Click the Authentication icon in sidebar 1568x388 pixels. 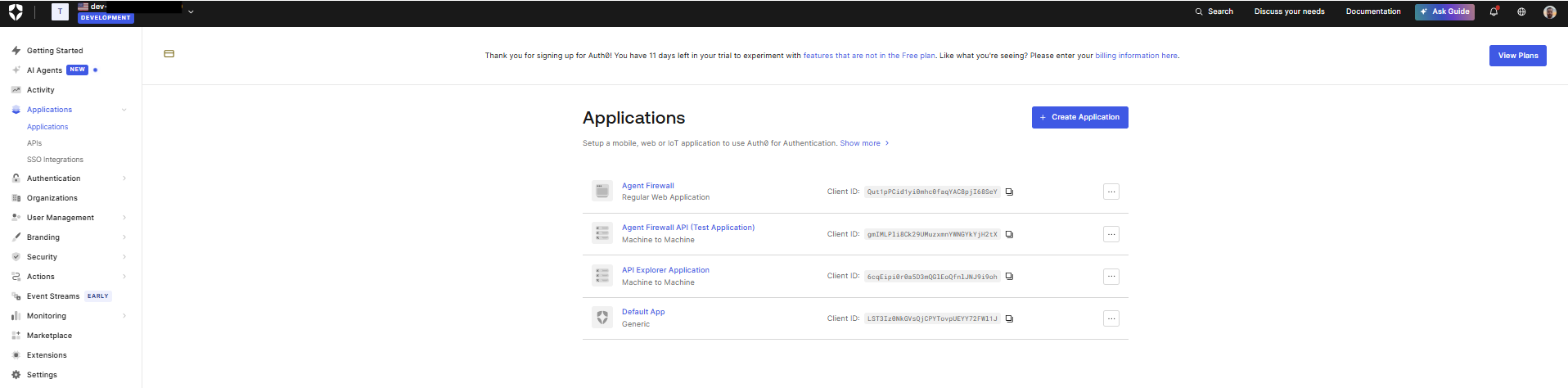(x=16, y=178)
